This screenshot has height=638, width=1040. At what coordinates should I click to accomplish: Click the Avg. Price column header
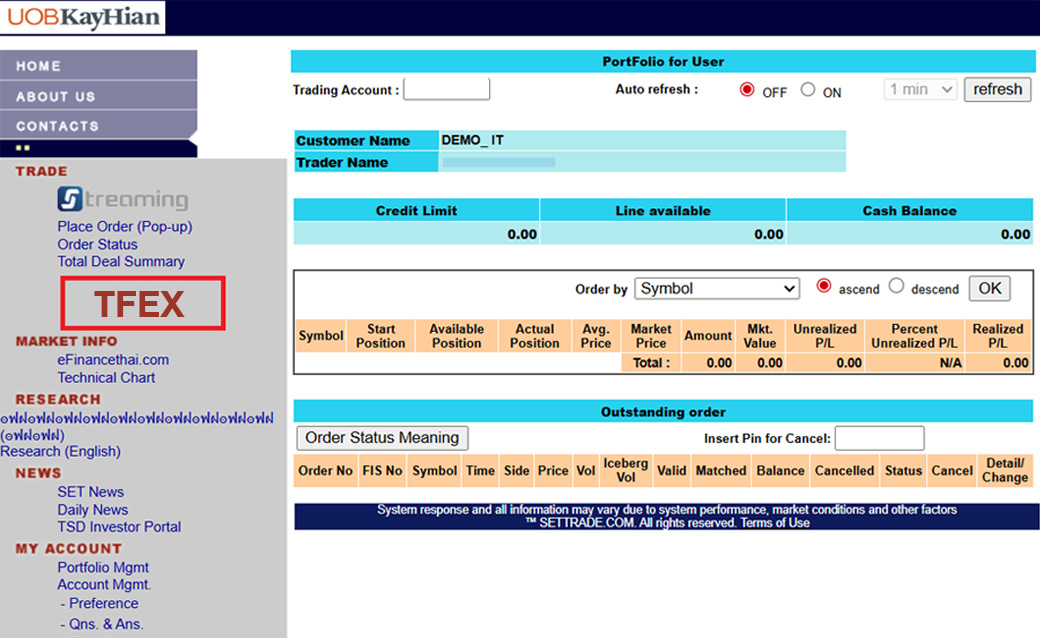596,336
